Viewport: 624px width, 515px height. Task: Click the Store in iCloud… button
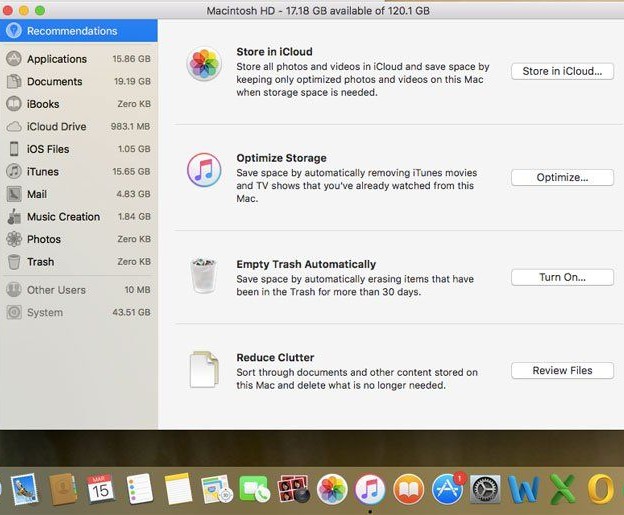562,71
